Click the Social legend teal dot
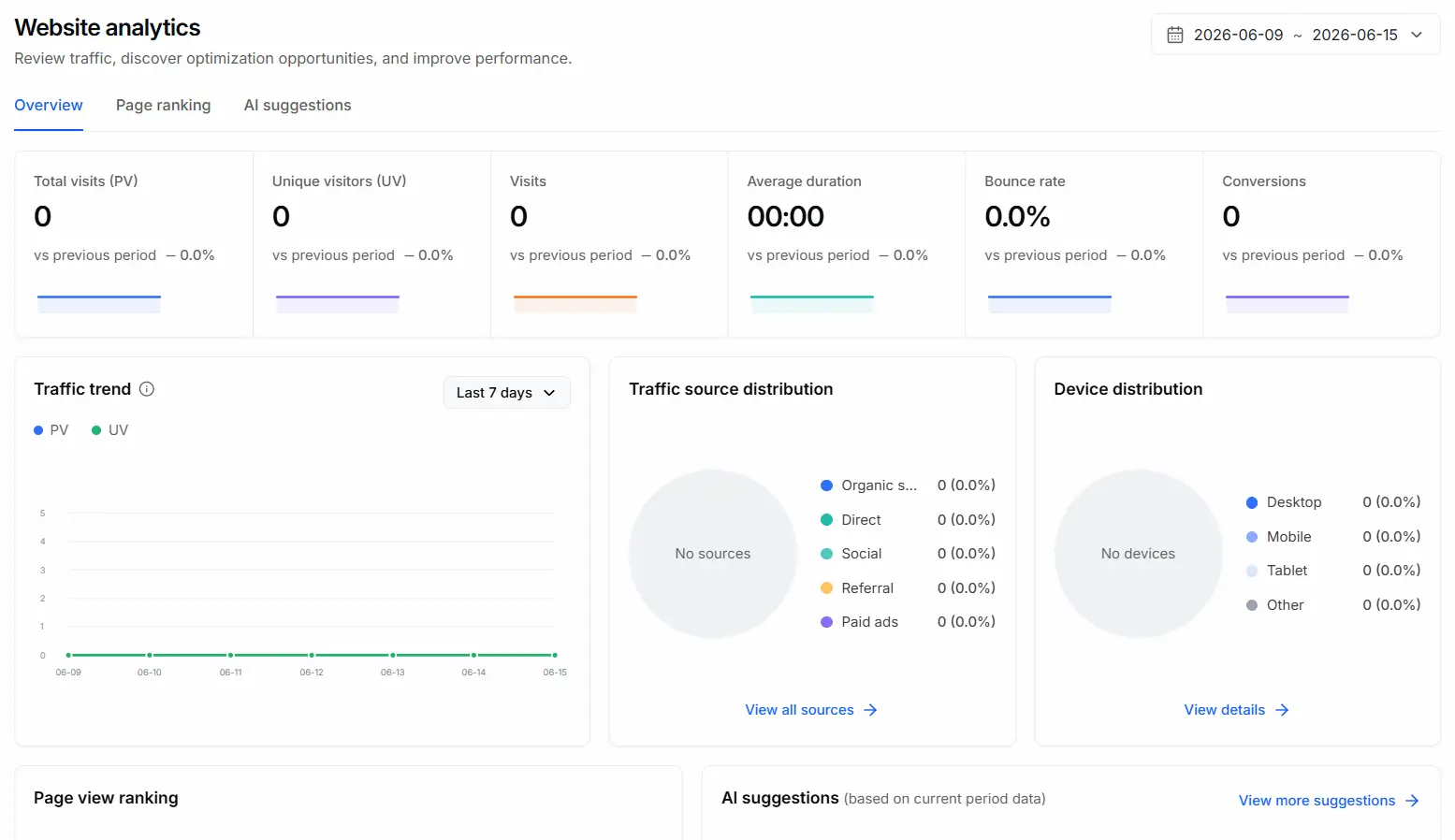Screen dimensions: 1455x840 [x=826, y=554]
